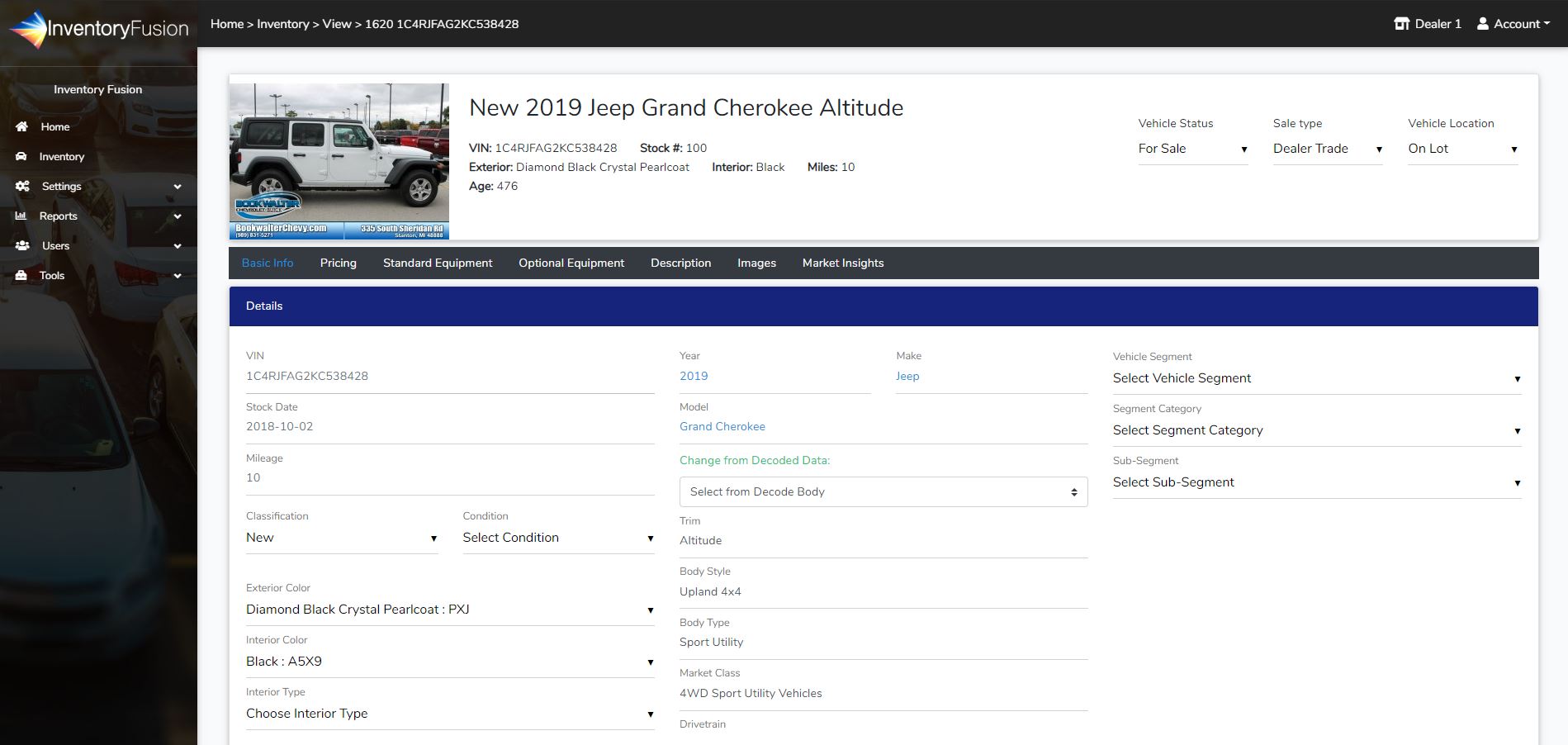This screenshot has height=745, width=1568.
Task: Click Inventory in the breadcrumb
Action: point(282,24)
